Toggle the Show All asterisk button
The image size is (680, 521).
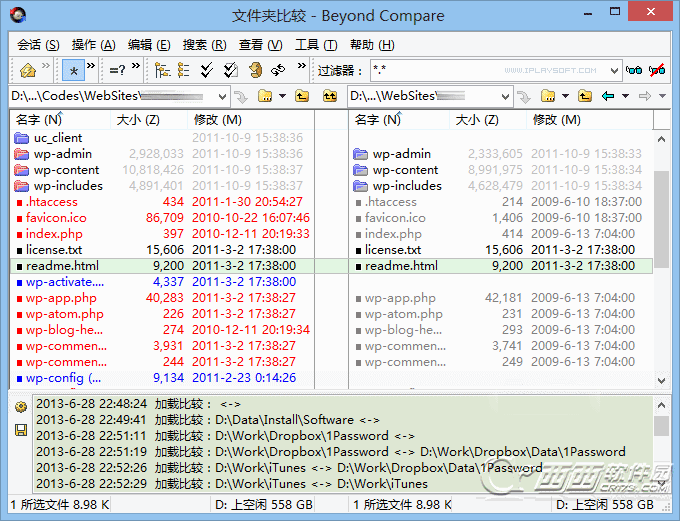pos(73,70)
